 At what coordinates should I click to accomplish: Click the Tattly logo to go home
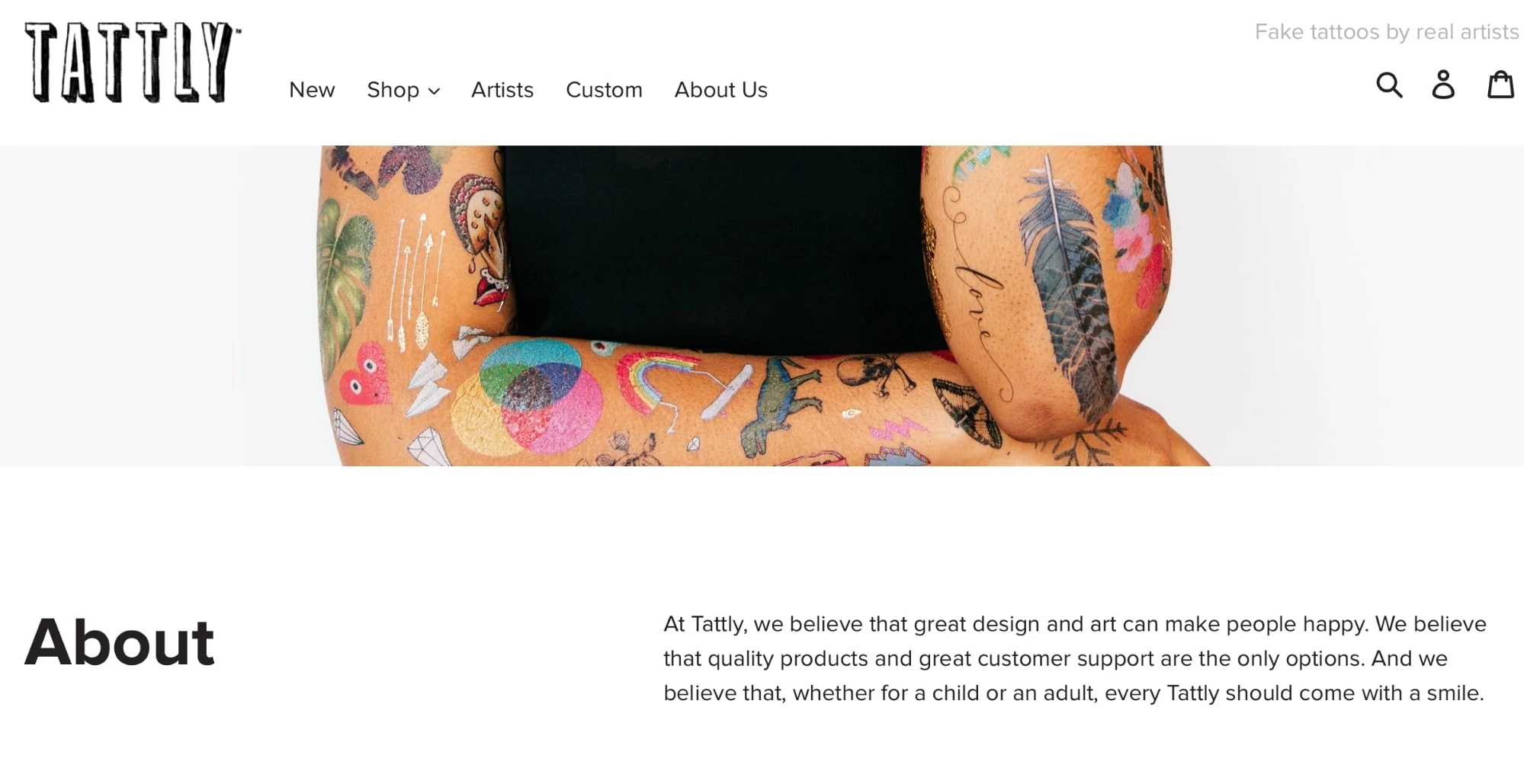coord(133,62)
